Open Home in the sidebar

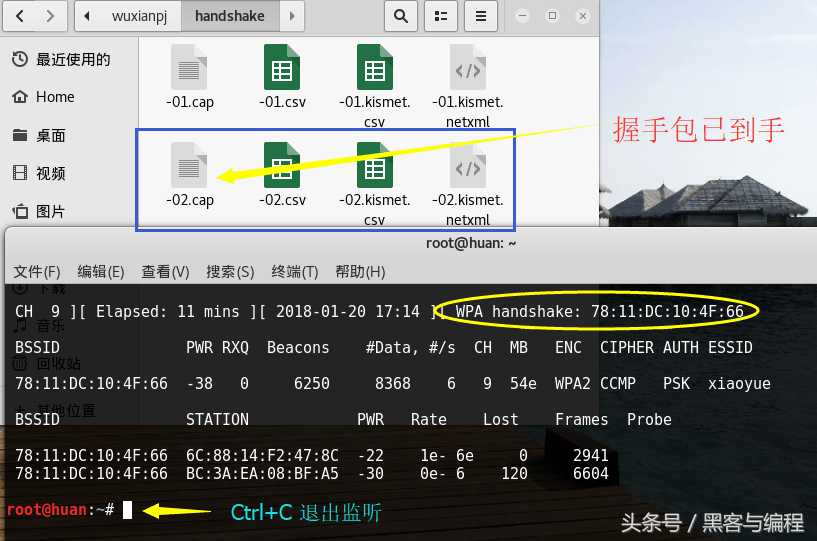(x=55, y=97)
